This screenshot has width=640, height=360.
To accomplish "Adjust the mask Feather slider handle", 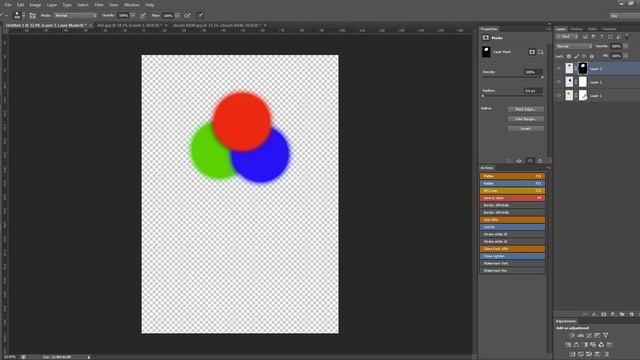I will (483, 96).
